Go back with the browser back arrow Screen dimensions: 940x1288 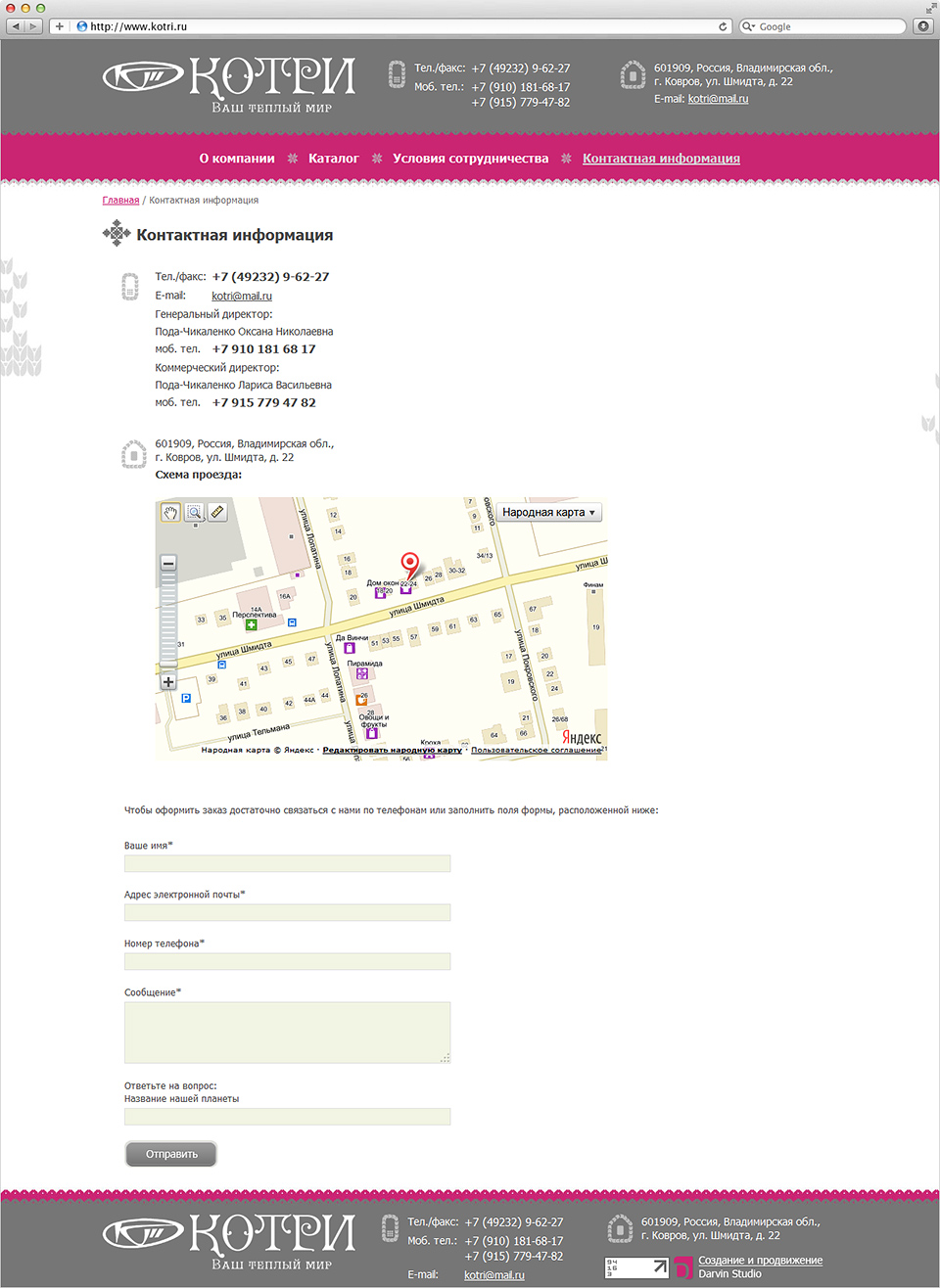[16, 26]
